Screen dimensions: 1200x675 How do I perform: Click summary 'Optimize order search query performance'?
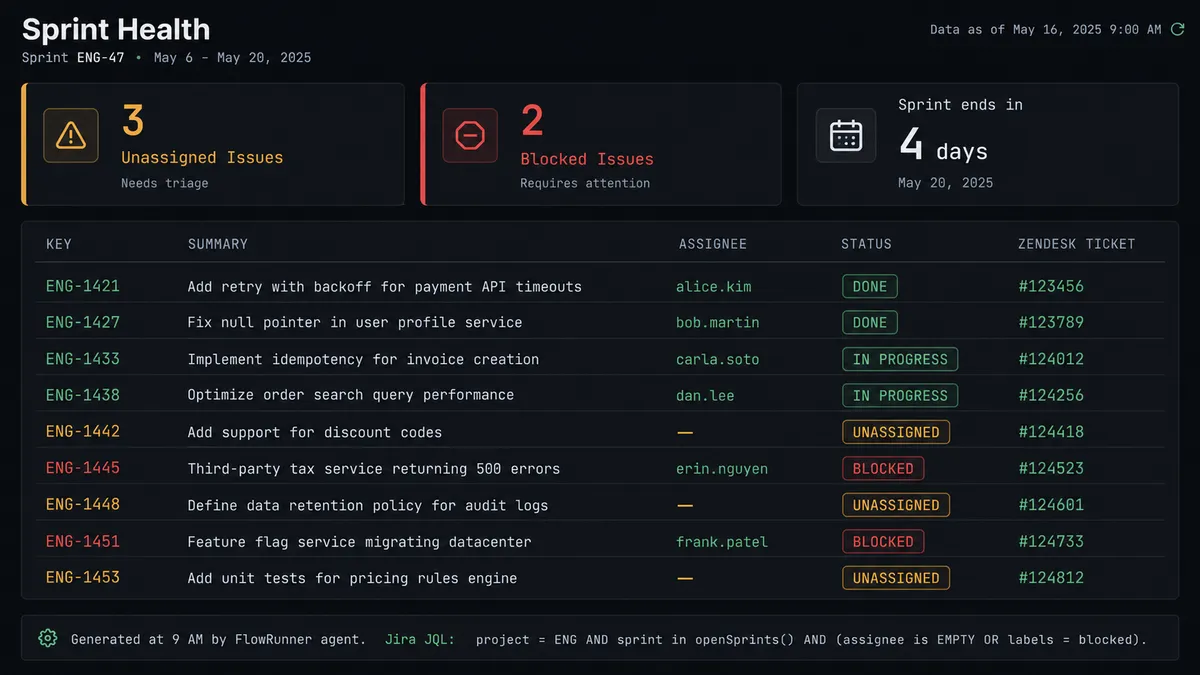click(351, 395)
